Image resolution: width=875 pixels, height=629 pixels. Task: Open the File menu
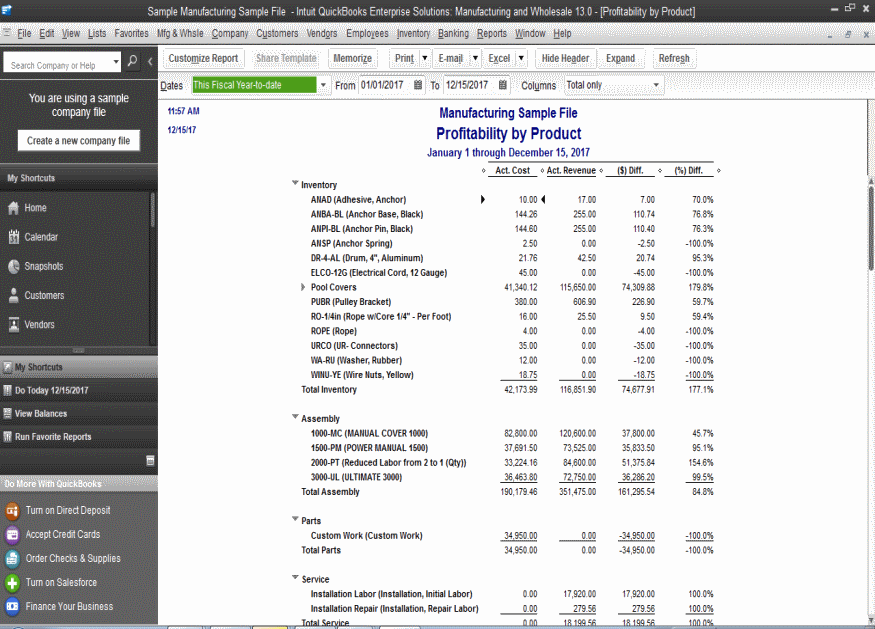pos(24,33)
